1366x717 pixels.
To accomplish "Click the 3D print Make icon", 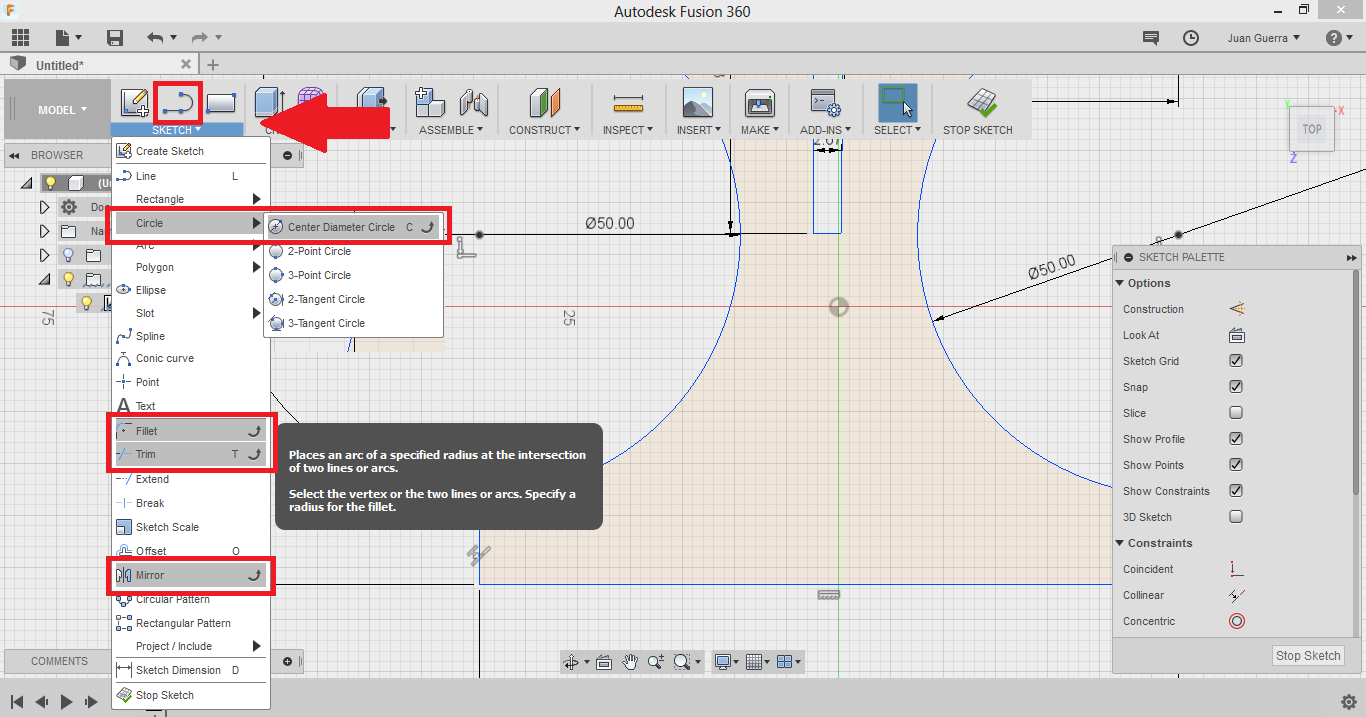I will (x=760, y=102).
